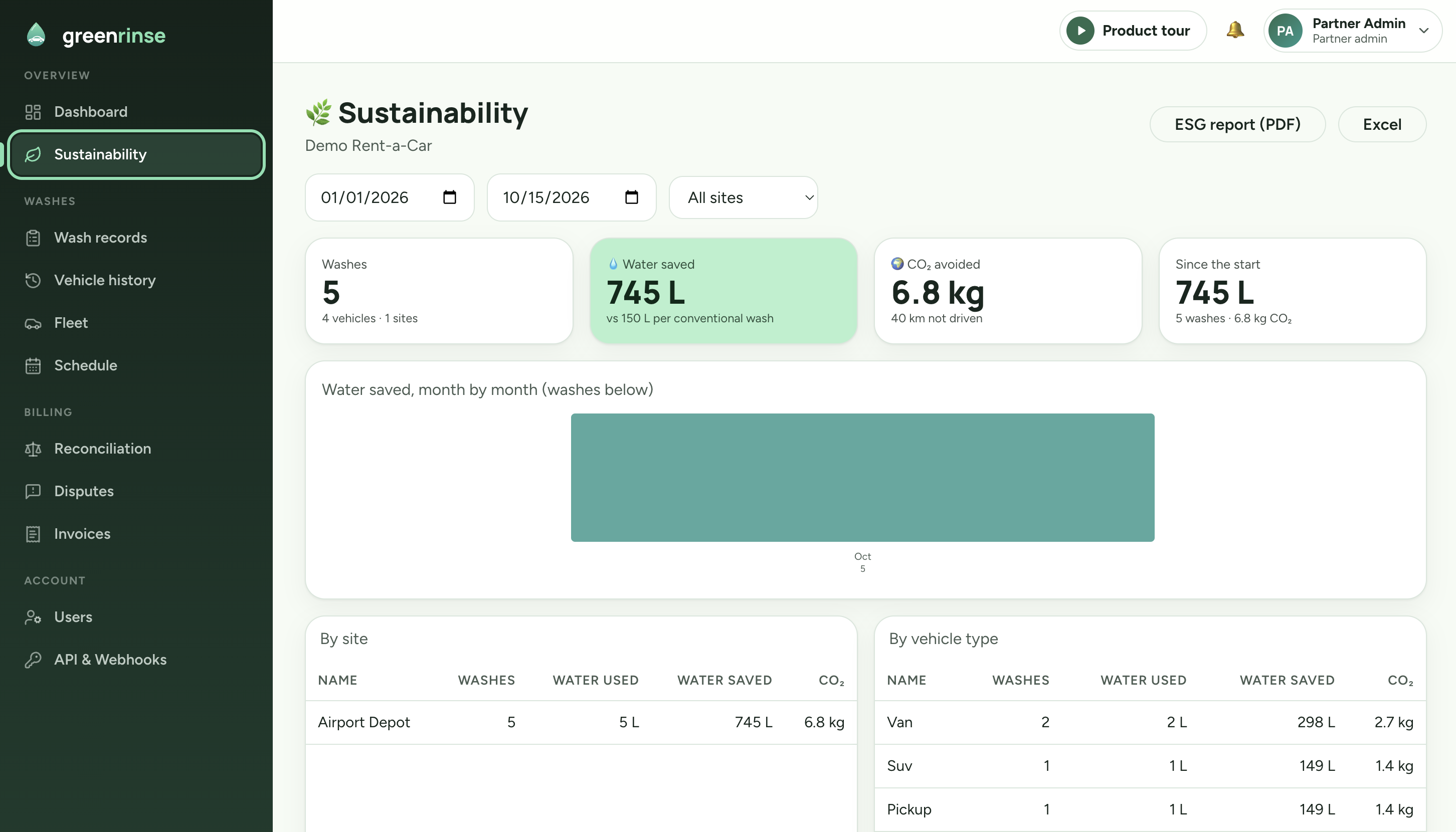Click the Users people icon
This screenshot has width=1456, height=832.
33,617
